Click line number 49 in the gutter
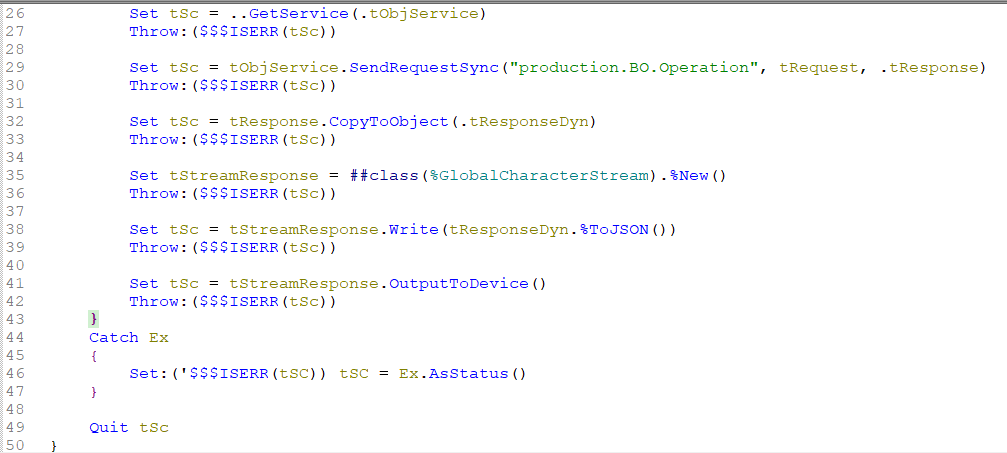This screenshot has height=453, width=1007. click(14, 427)
